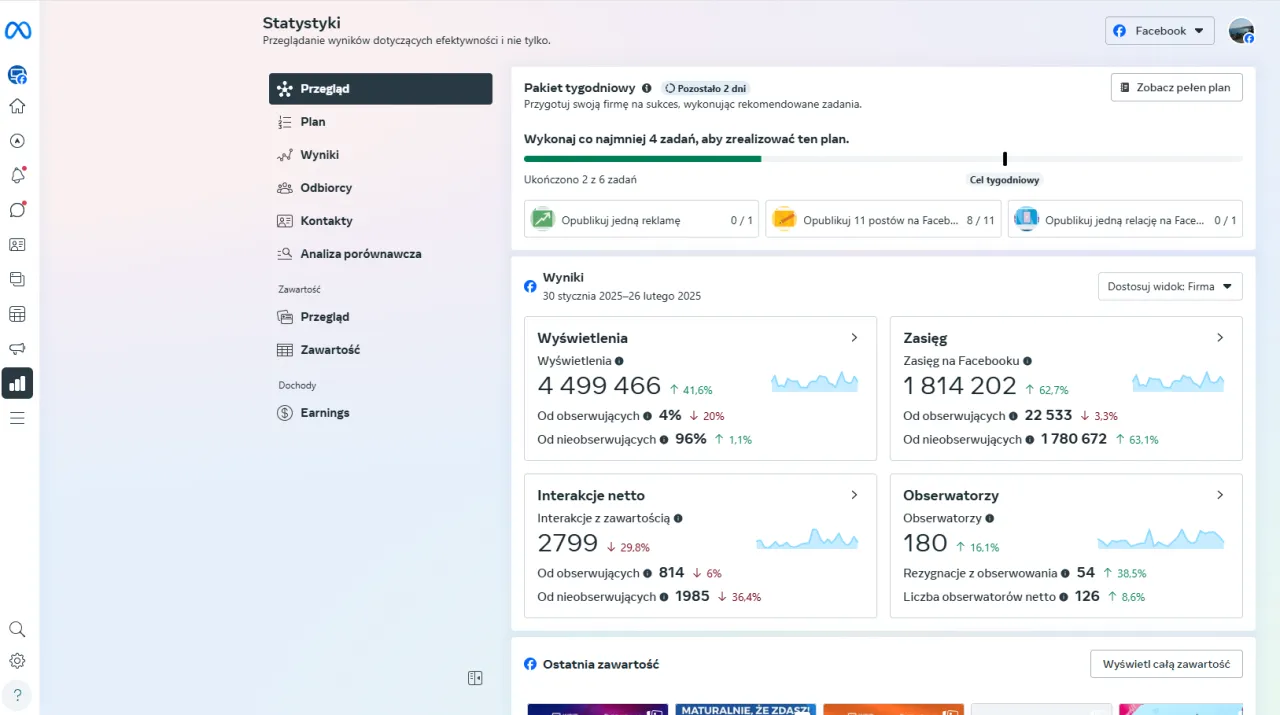Open Ads via the megaphone icon
1280x715 pixels.
pyautogui.click(x=17, y=348)
